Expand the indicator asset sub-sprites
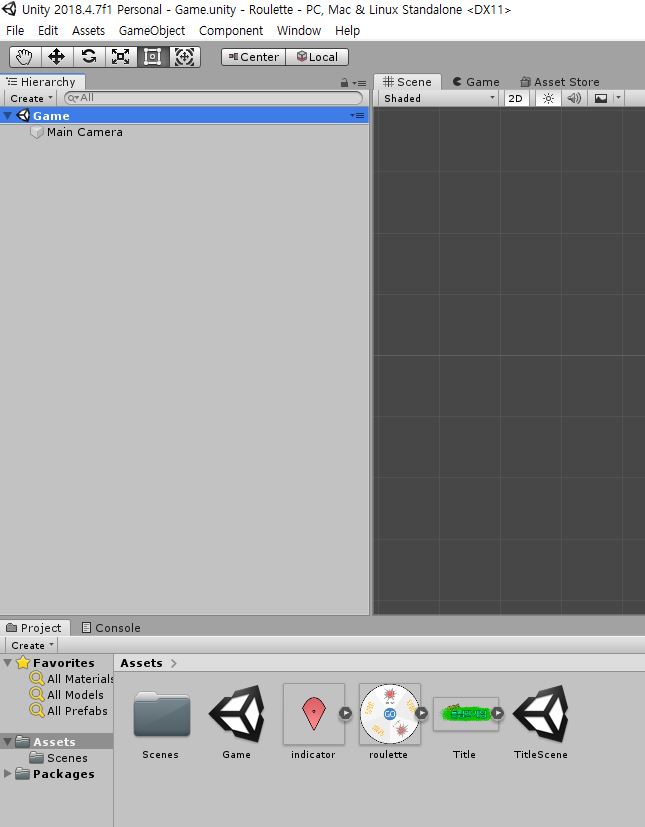Screen dimensions: 645x827 click(x=345, y=713)
